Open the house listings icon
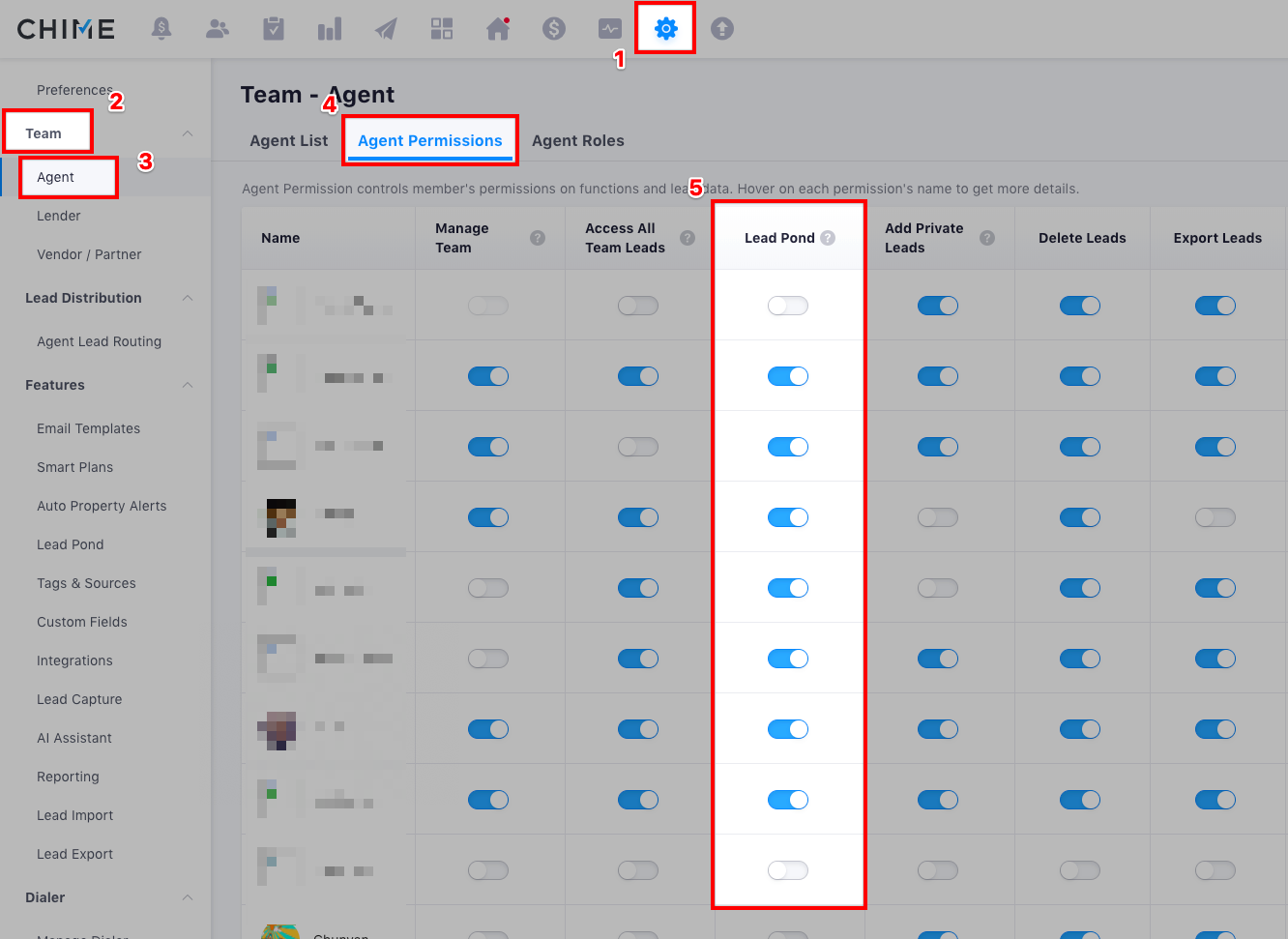 tap(498, 29)
